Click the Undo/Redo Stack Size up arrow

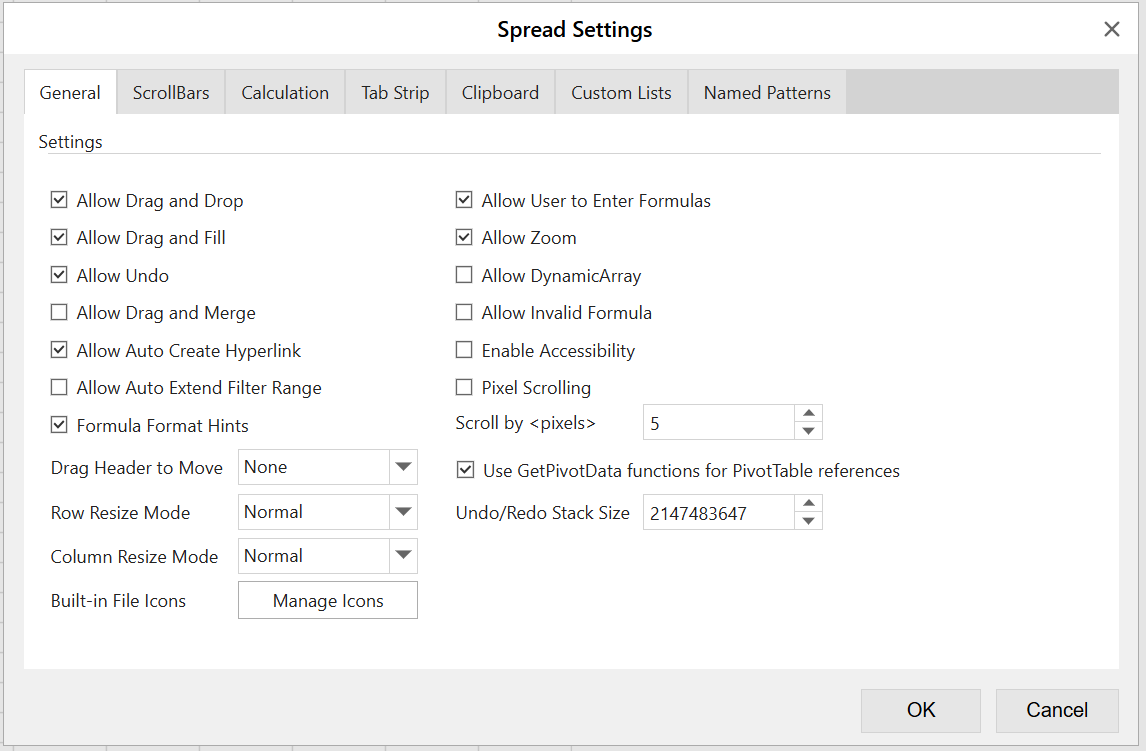tap(809, 503)
